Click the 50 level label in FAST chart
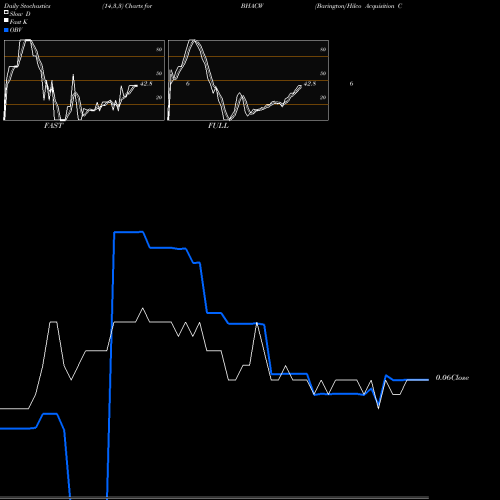Image resolution: width=500 pixels, height=500 pixels. tap(159, 73)
